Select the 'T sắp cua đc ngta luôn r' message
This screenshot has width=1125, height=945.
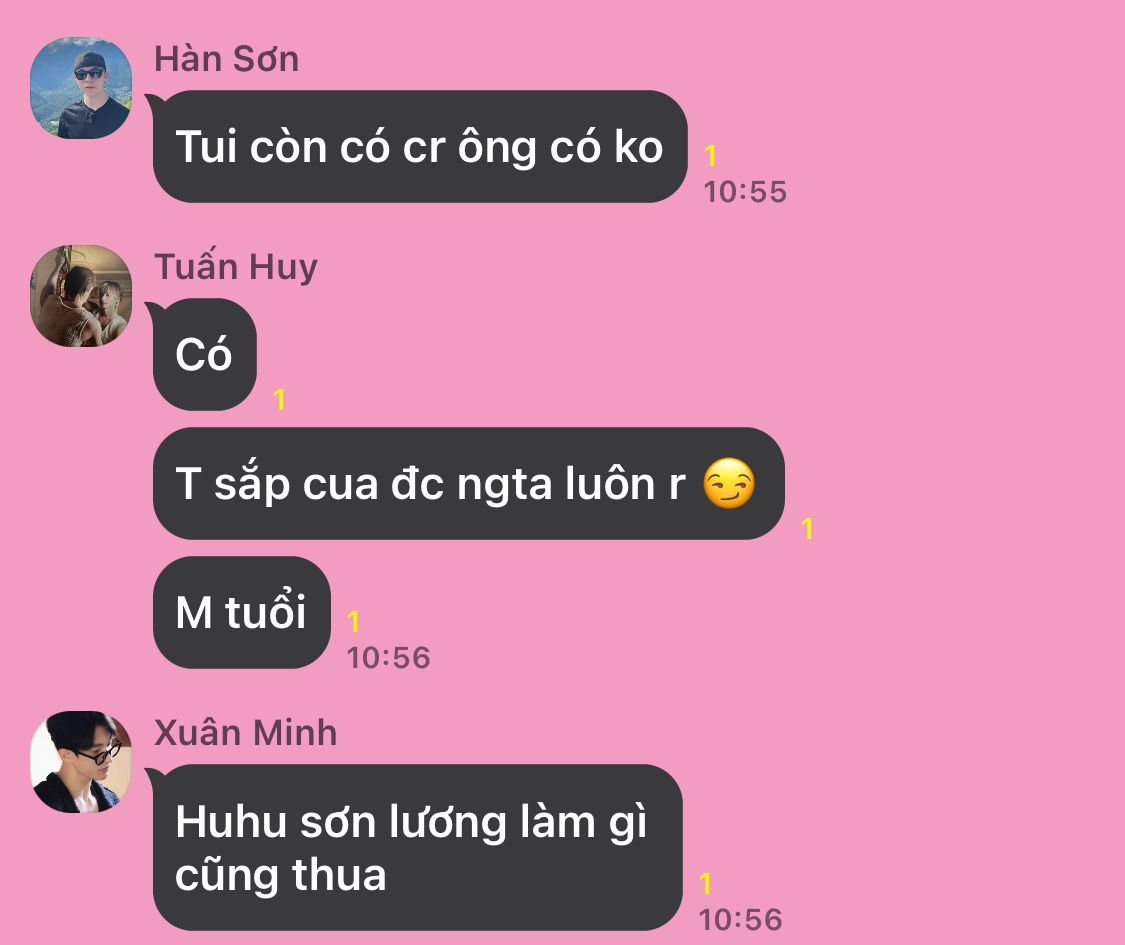click(469, 484)
